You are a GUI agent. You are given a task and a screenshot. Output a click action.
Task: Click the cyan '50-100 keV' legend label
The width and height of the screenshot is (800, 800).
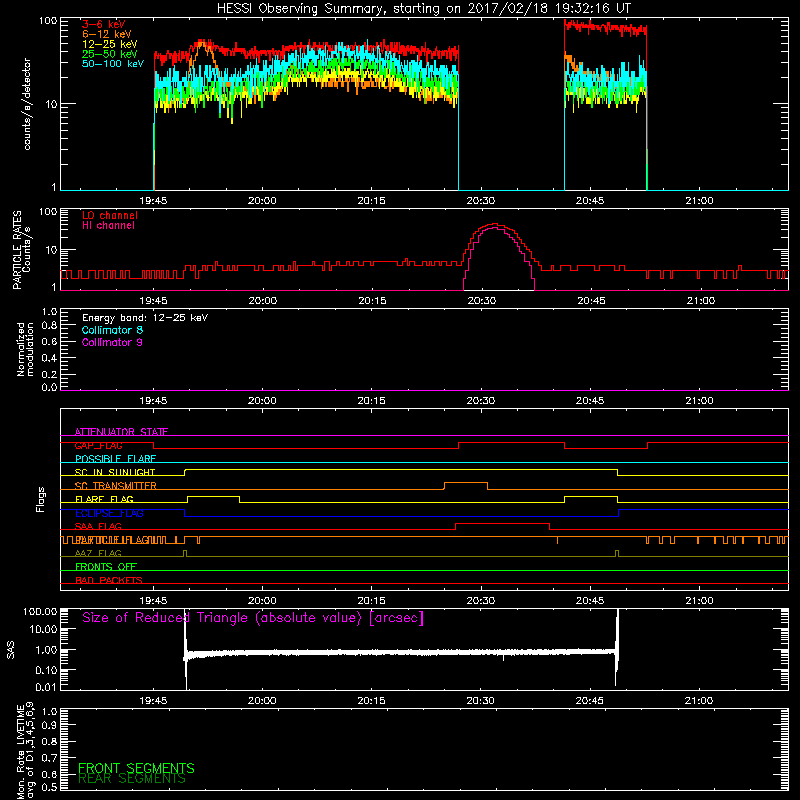click(113, 64)
